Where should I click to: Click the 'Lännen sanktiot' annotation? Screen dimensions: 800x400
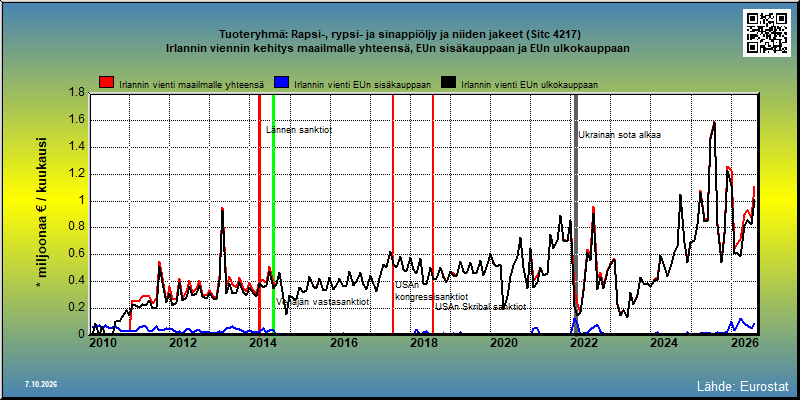299,130
